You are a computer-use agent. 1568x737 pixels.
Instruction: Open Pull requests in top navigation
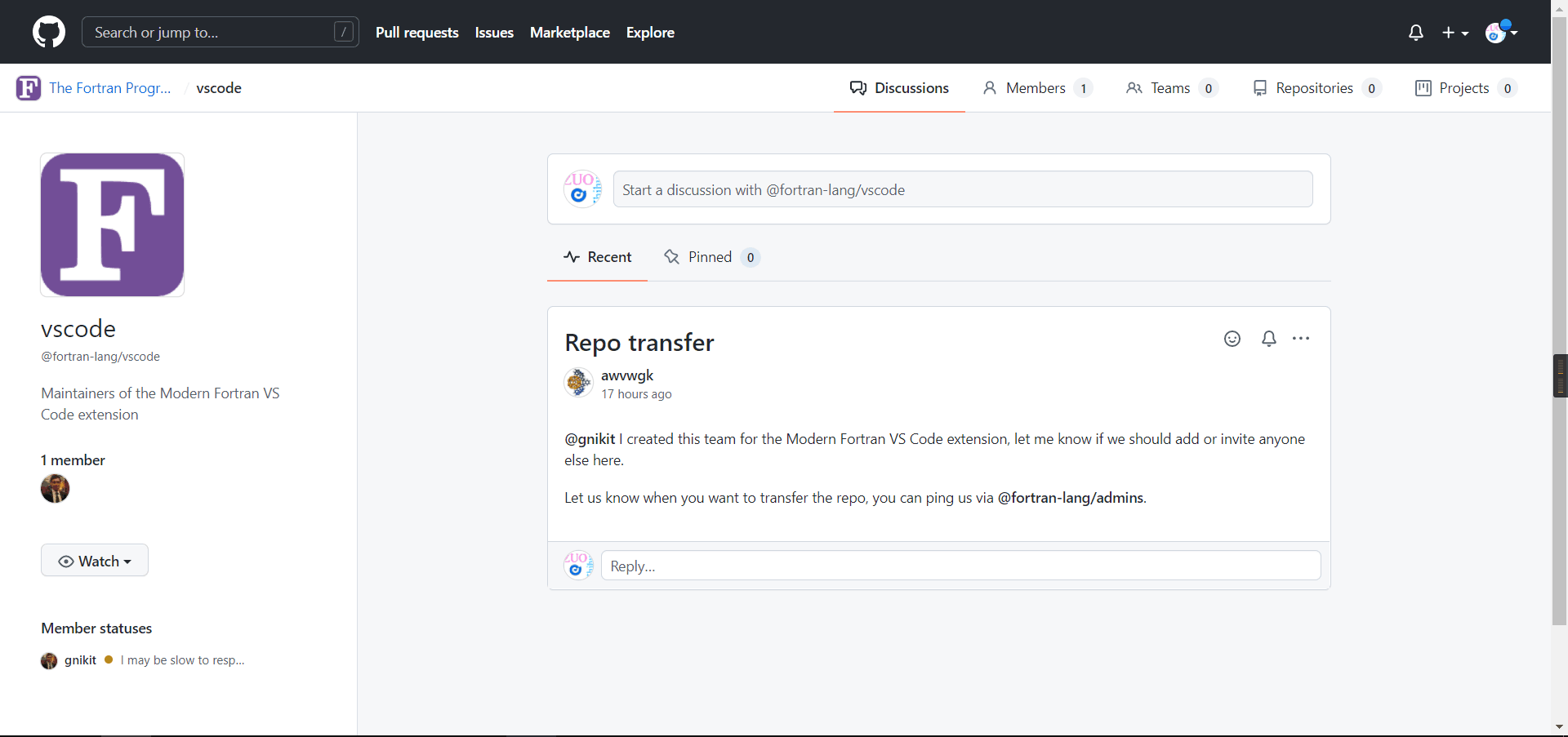417,33
